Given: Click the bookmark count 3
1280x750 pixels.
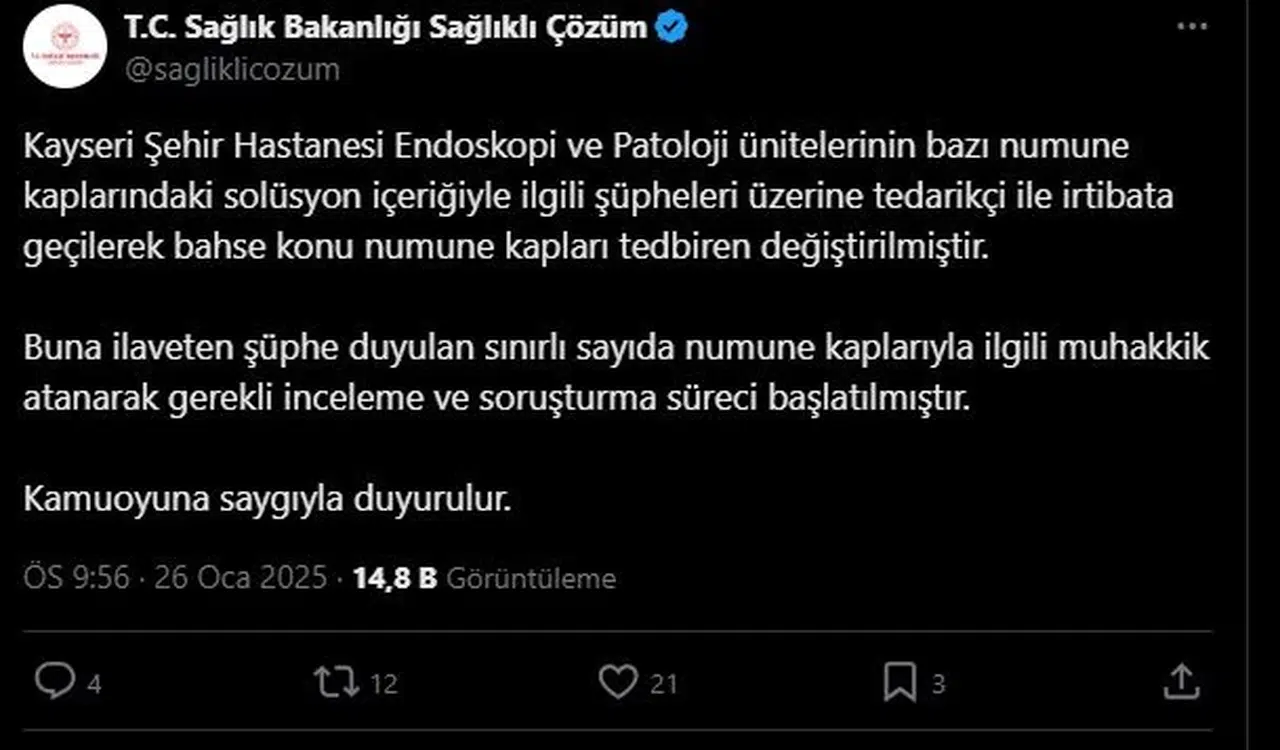Looking at the screenshot, I should (x=938, y=684).
